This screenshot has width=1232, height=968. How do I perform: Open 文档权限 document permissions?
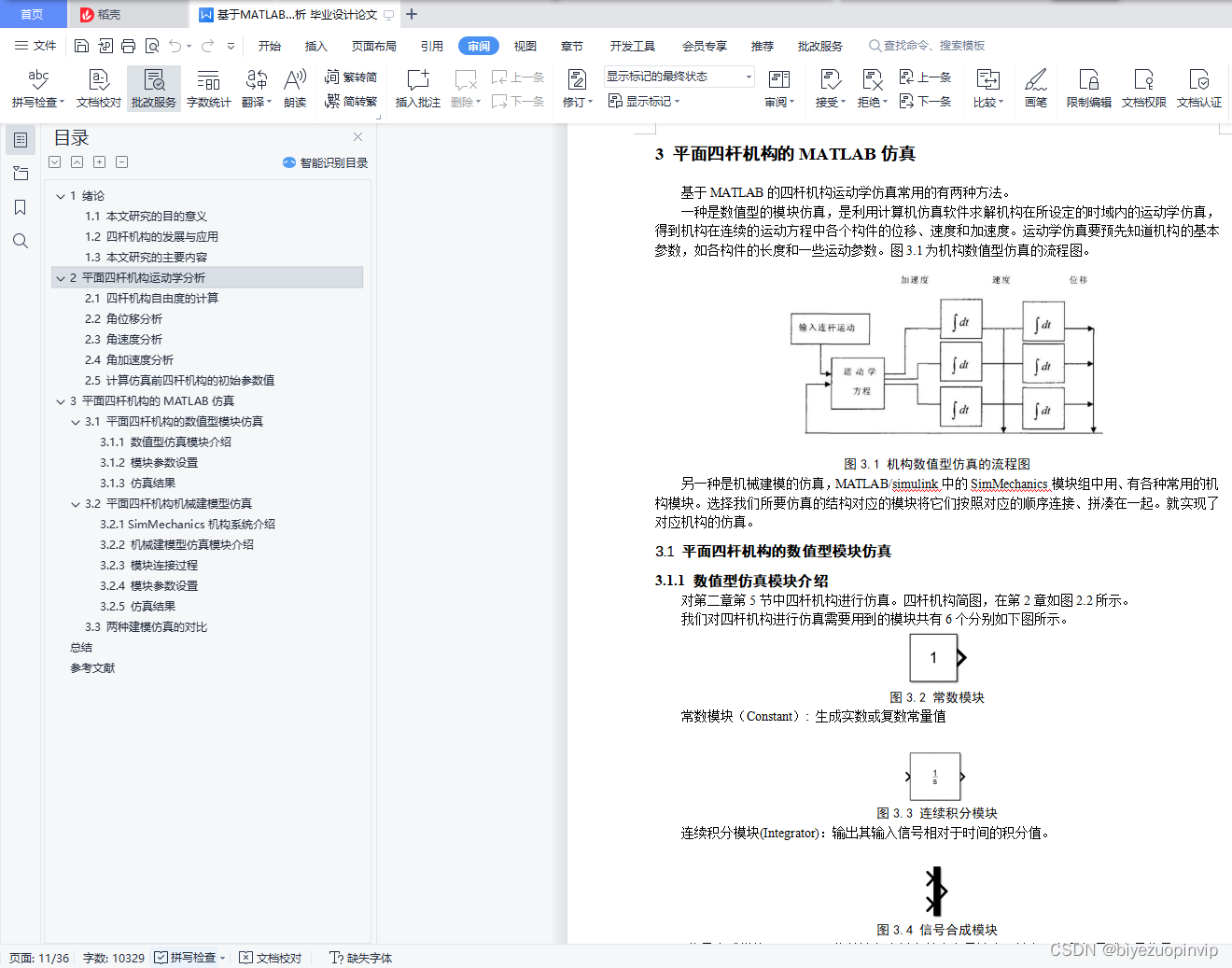1144,89
